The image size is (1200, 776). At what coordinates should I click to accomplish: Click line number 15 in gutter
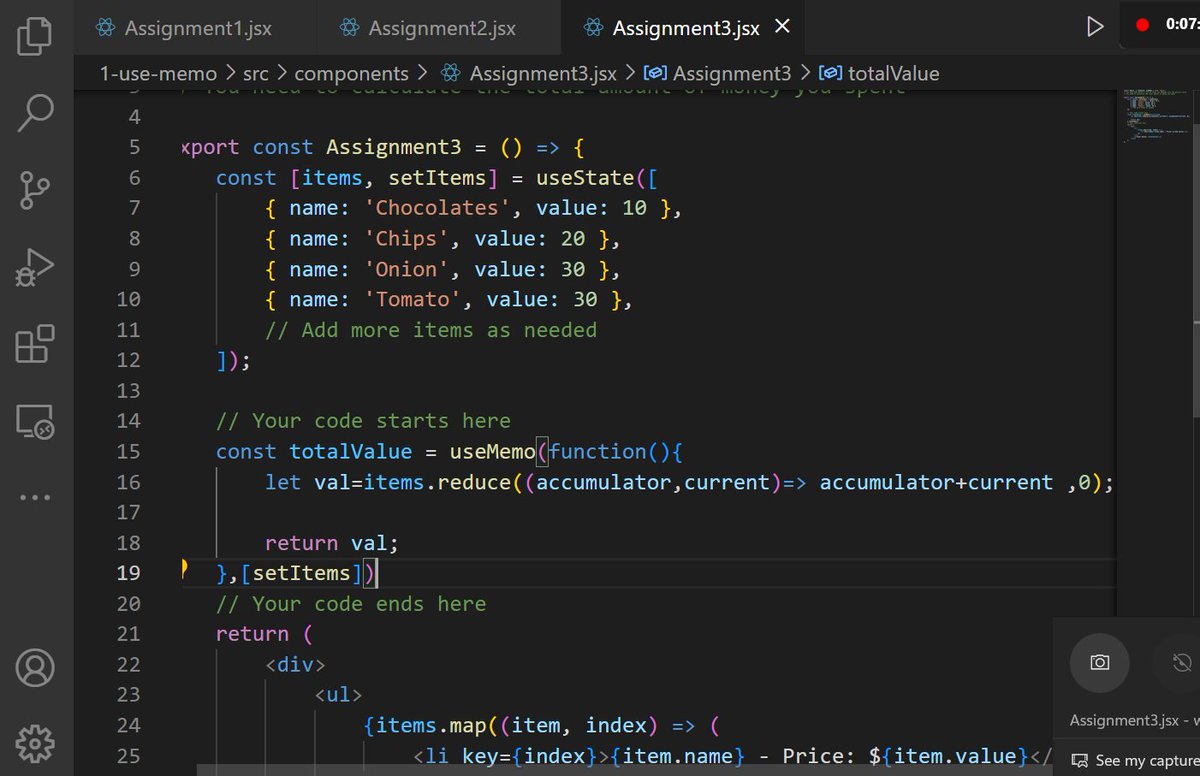pyautogui.click(x=129, y=451)
